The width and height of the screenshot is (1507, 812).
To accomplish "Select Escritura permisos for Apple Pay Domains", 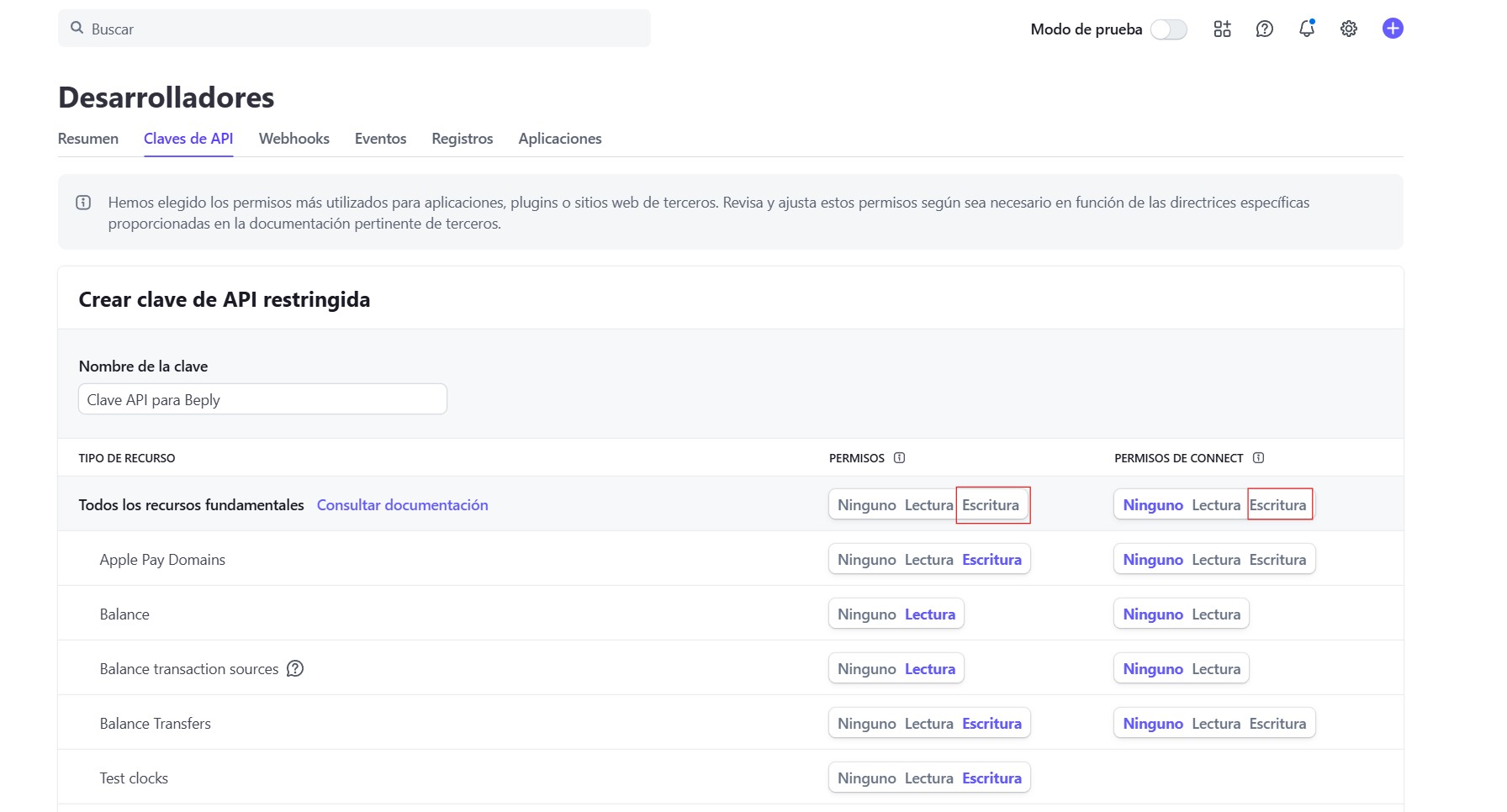I will 992,560.
